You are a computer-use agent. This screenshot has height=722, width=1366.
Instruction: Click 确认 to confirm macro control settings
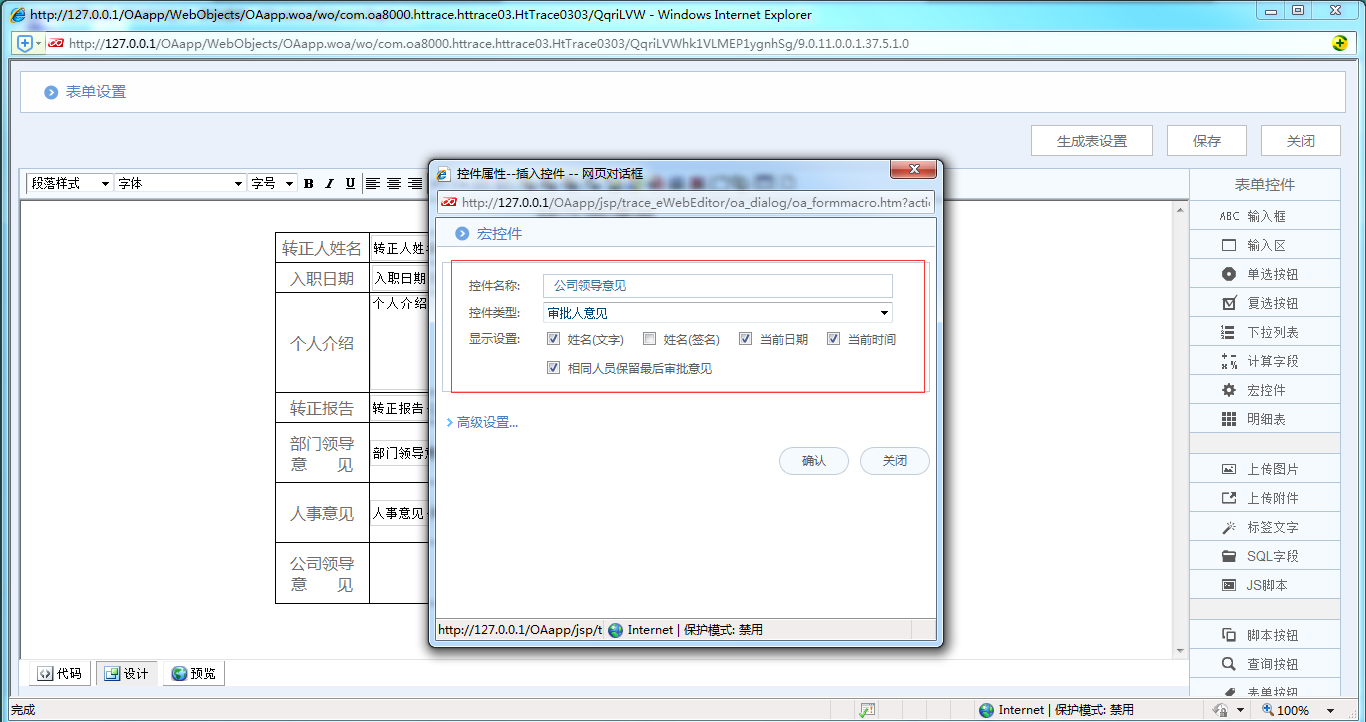point(813,461)
